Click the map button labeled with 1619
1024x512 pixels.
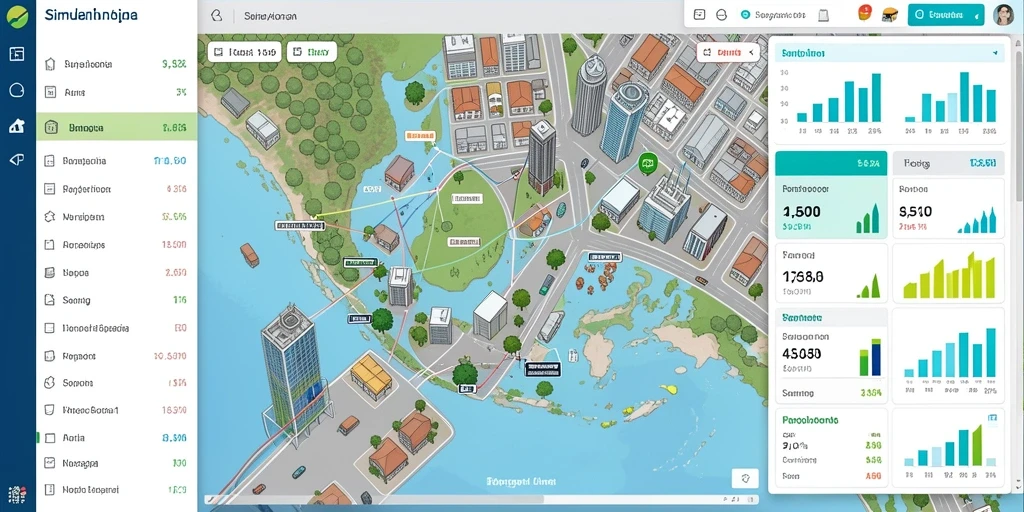pyautogui.click(x=245, y=52)
